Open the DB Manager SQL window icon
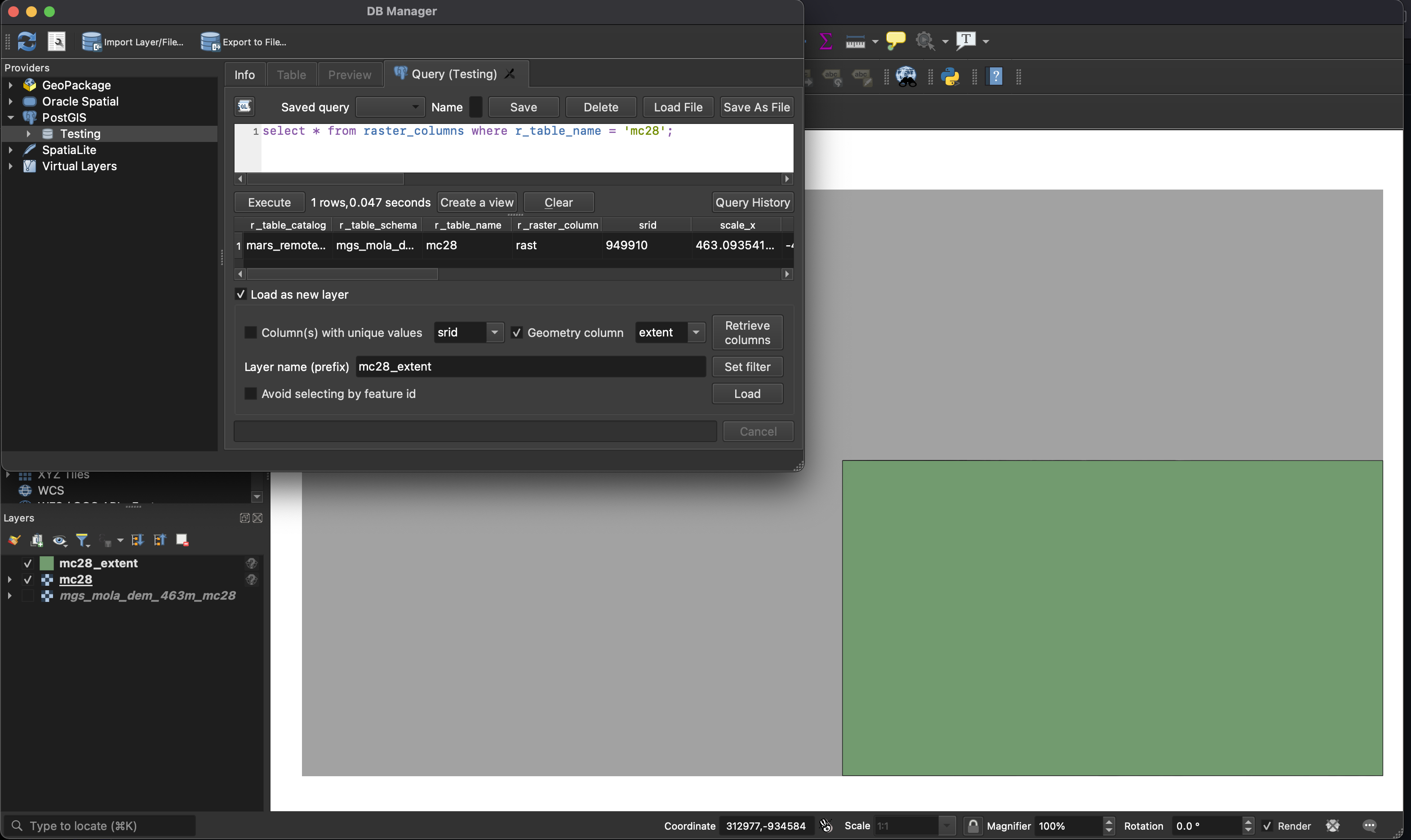This screenshot has width=1411, height=840. [57, 41]
